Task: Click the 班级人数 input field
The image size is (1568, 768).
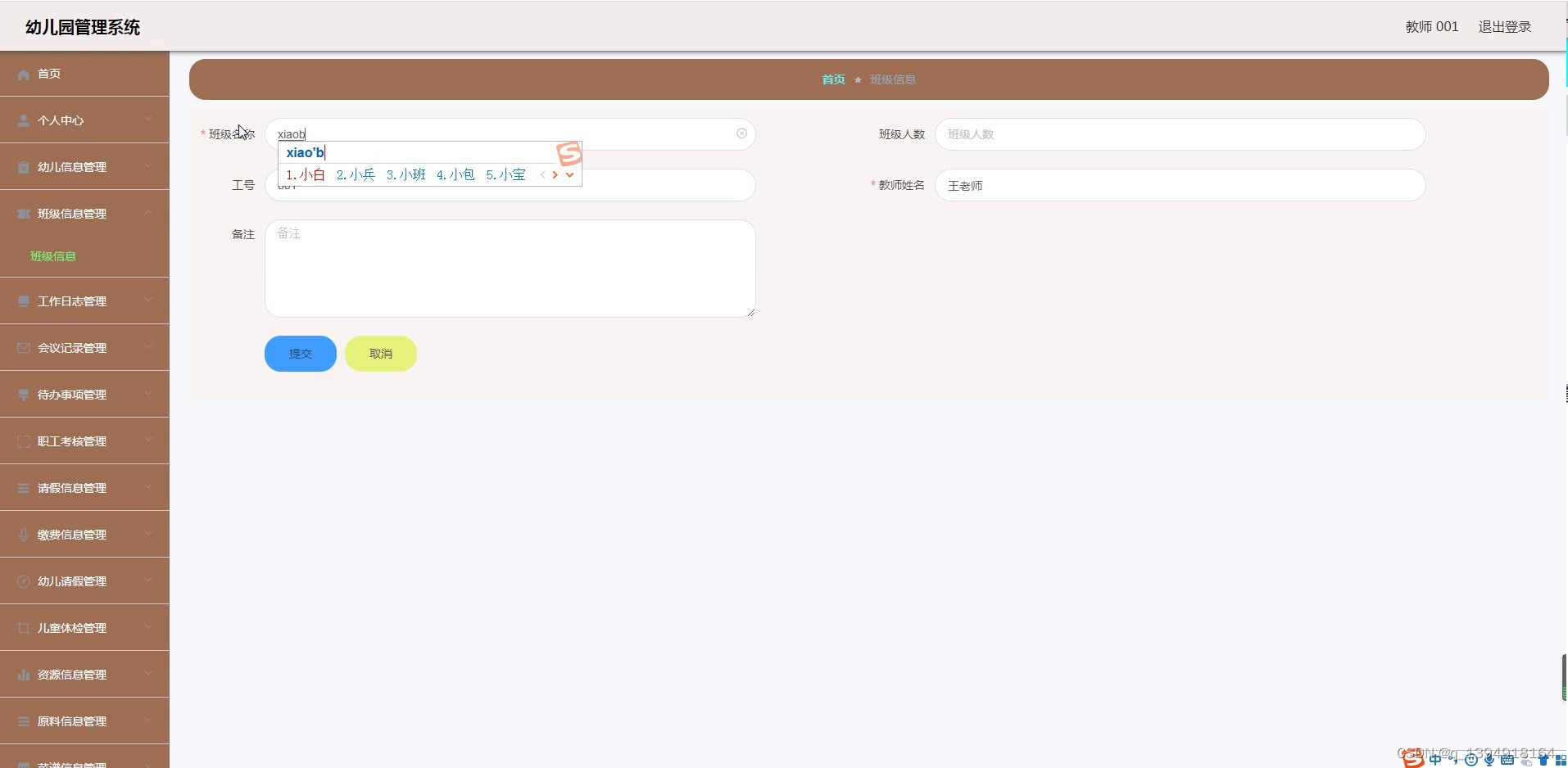Action: click(x=1180, y=134)
